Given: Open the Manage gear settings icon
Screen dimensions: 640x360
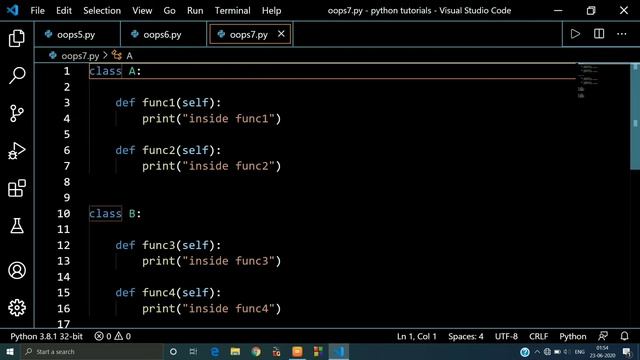Looking at the screenshot, I should coord(17,307).
